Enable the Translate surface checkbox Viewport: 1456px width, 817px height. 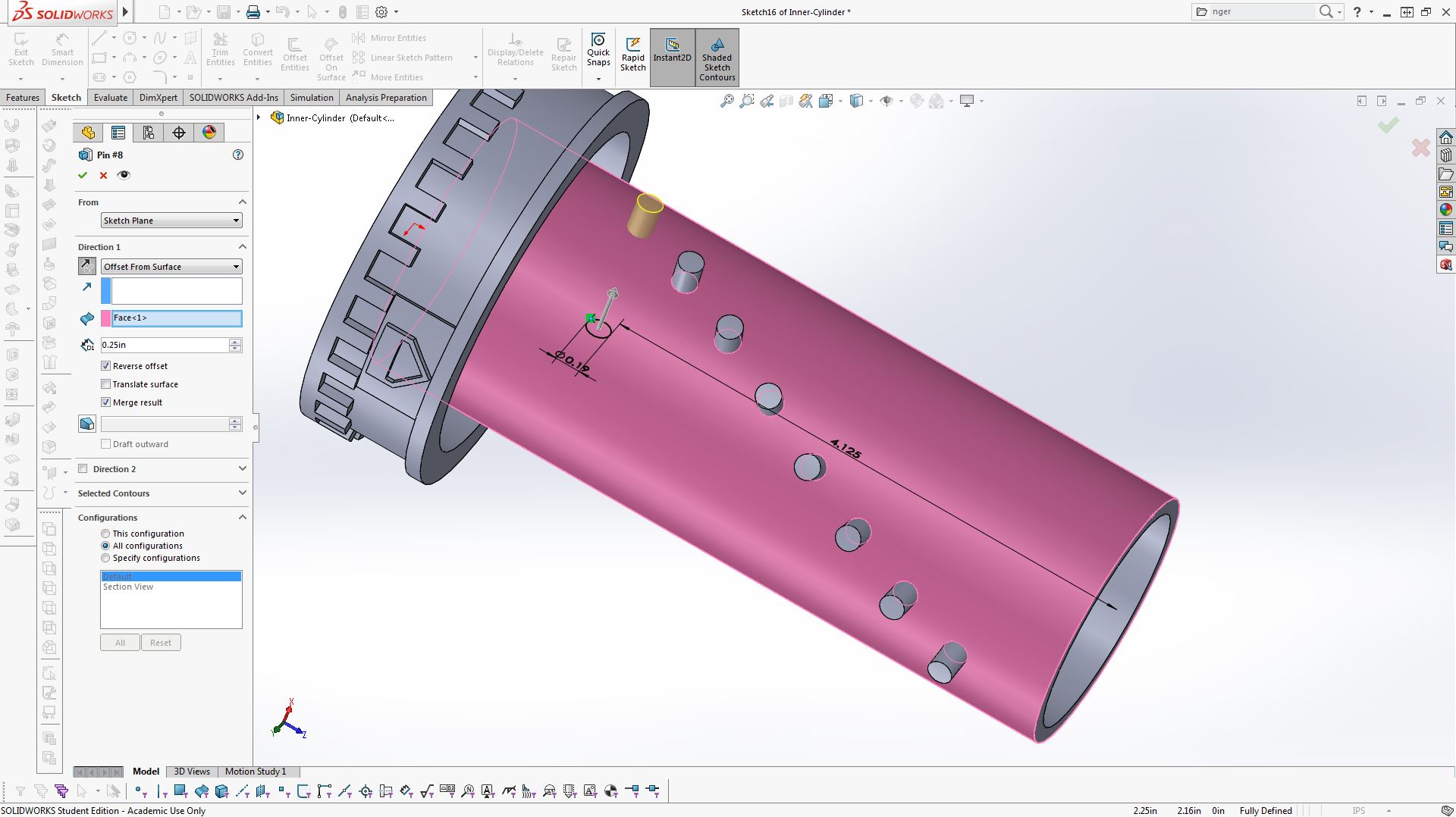pyautogui.click(x=106, y=384)
